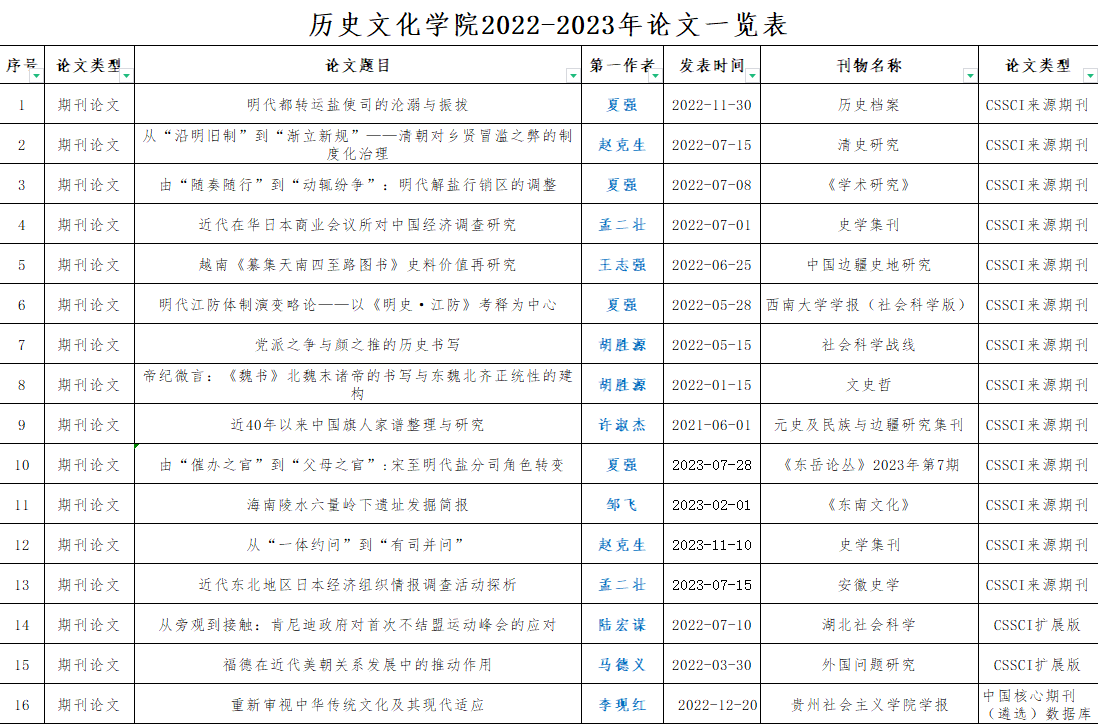Select author 邹飞 in the table

622,505
